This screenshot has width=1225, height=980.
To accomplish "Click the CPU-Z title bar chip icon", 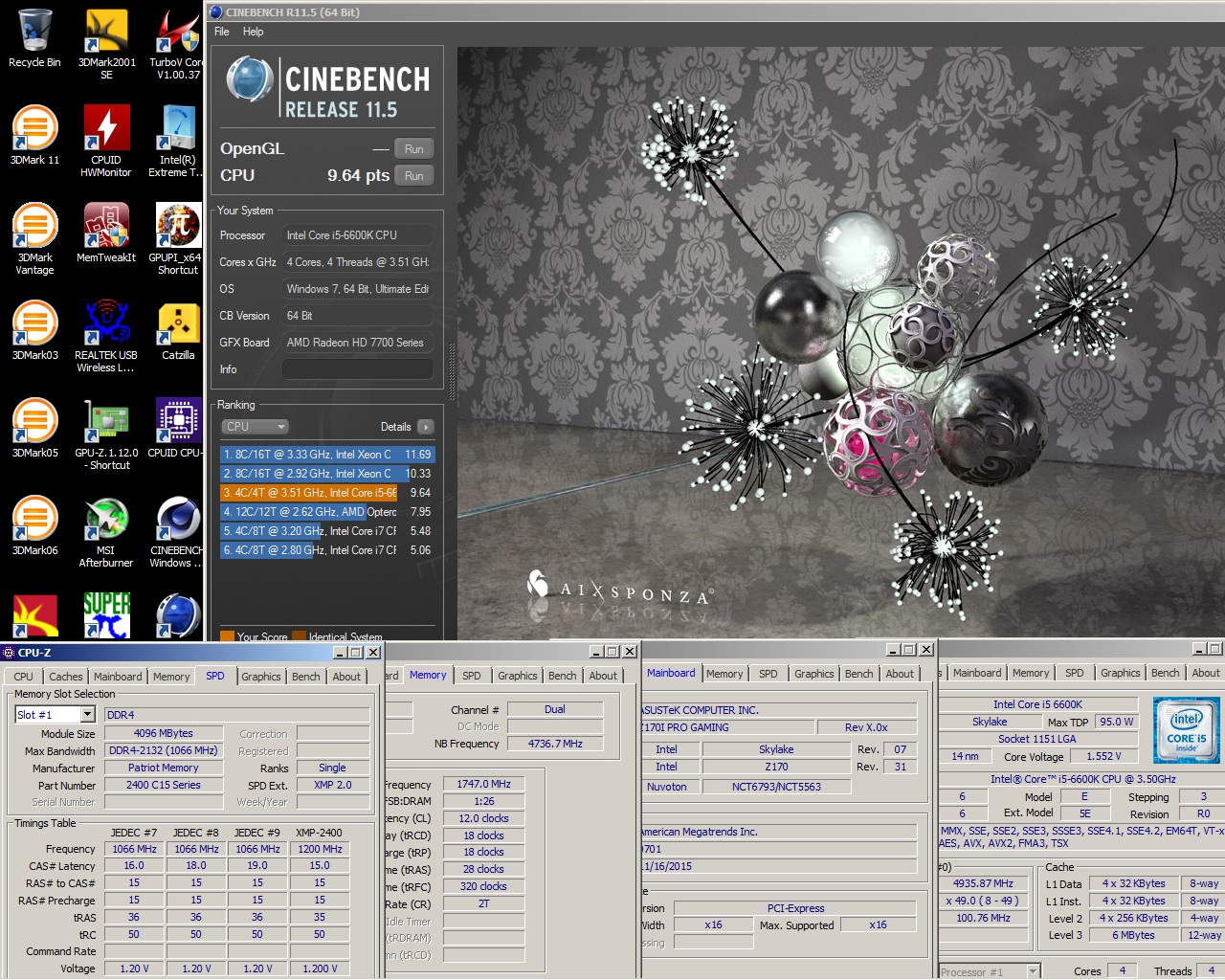I will 9,653.
